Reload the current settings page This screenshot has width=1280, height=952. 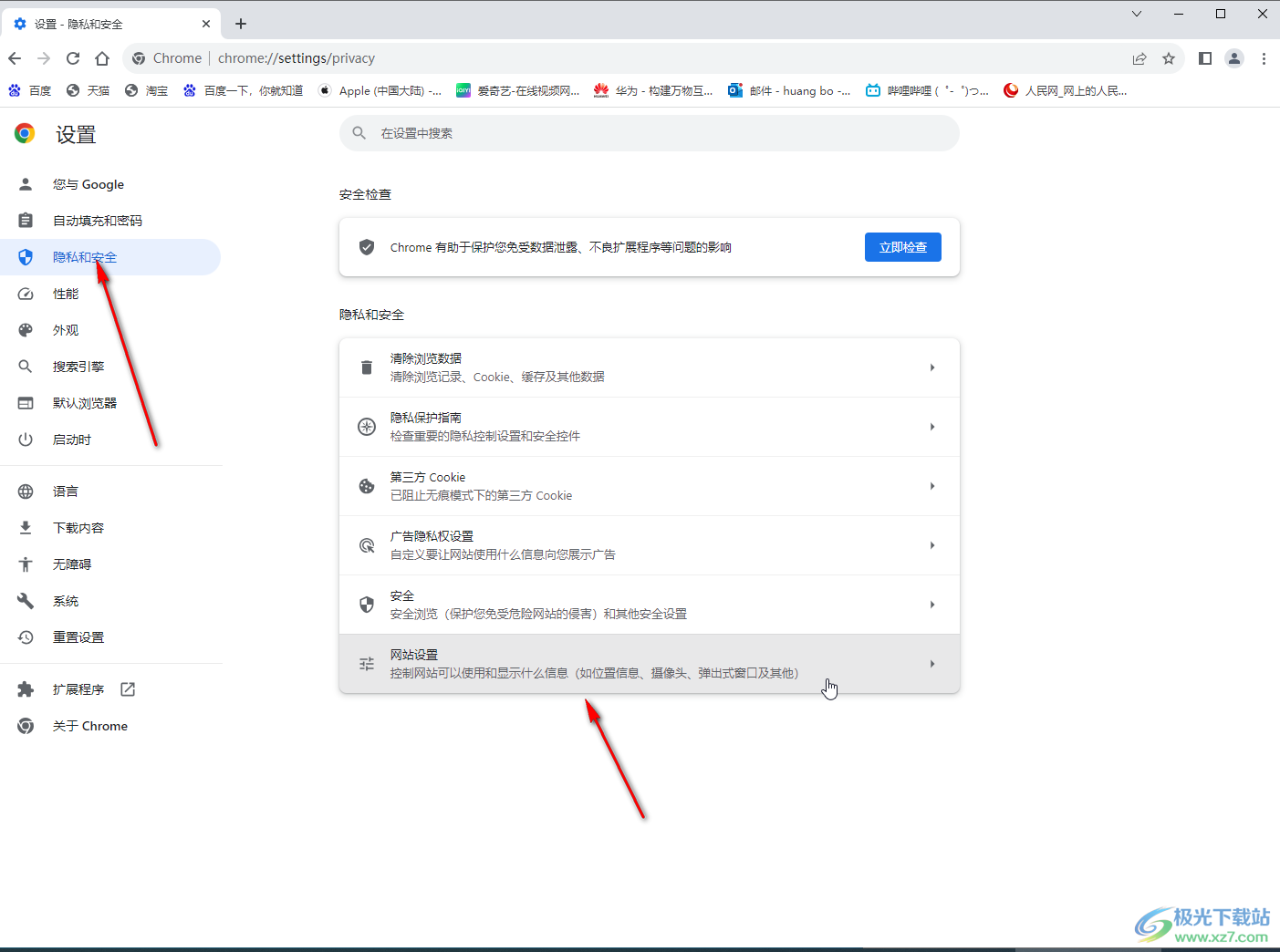[x=73, y=58]
